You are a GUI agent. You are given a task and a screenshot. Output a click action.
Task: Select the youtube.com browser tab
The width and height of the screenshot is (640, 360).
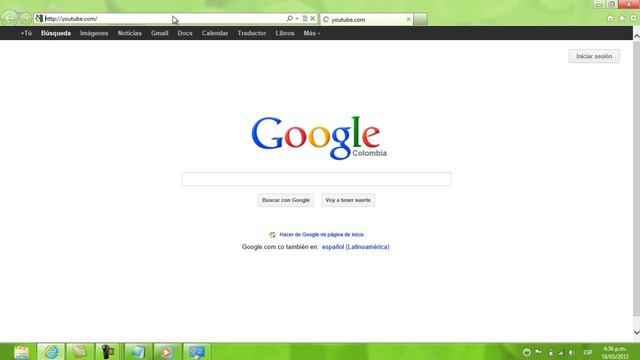[366, 19]
